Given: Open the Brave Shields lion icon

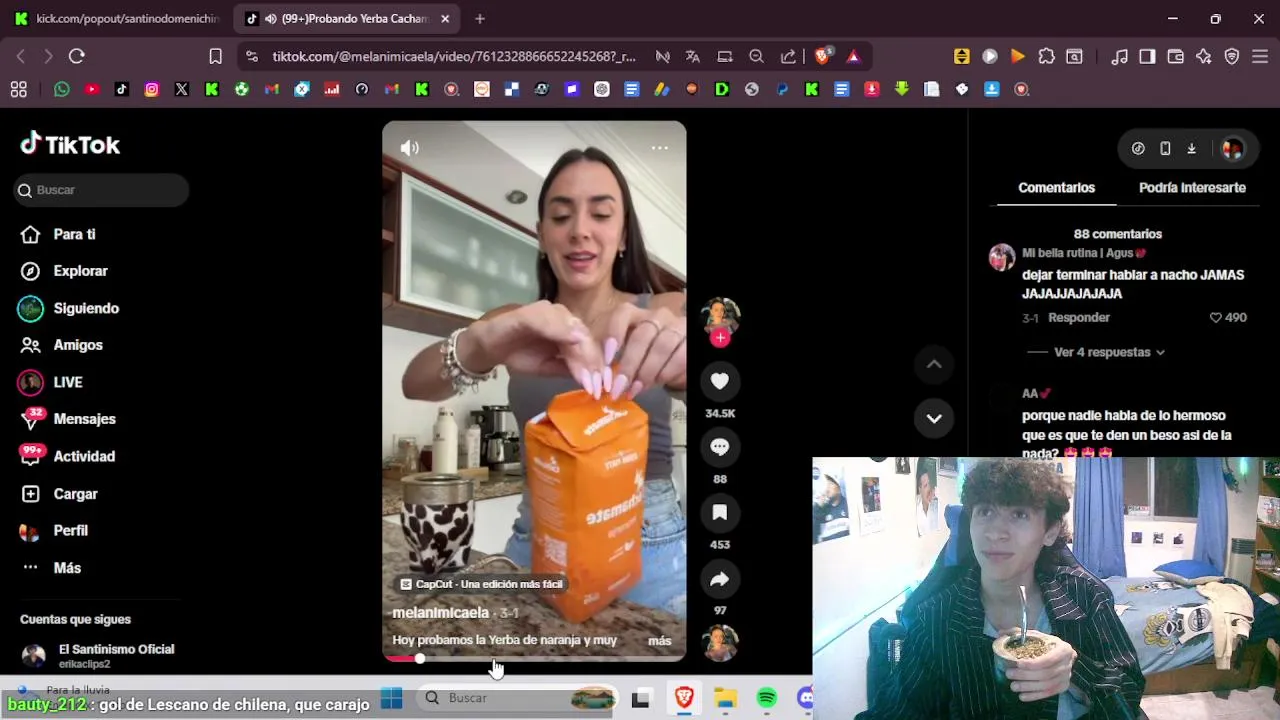Looking at the screenshot, I should (822, 57).
